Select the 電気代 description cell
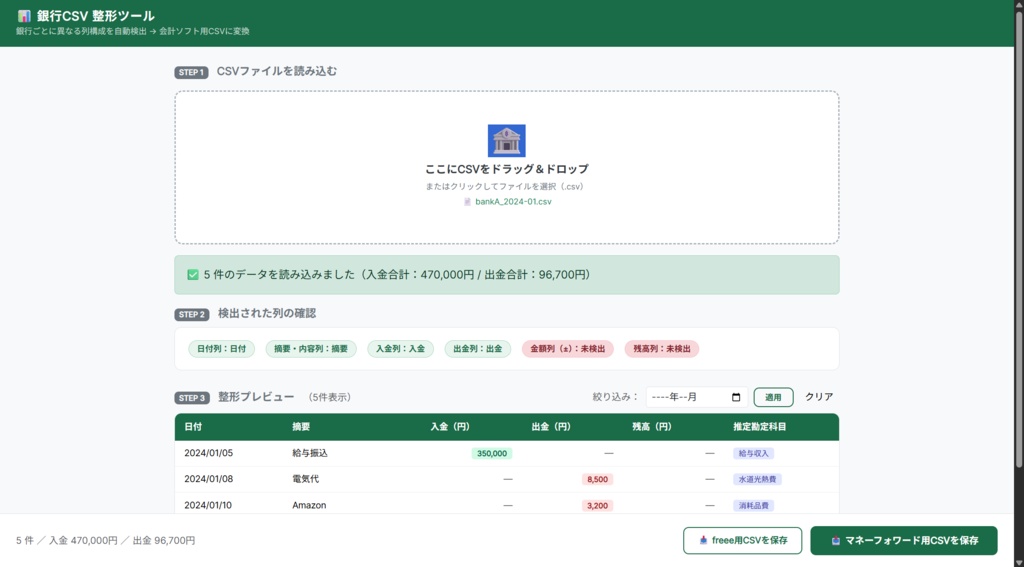This screenshot has height=567, width=1024. 306,479
